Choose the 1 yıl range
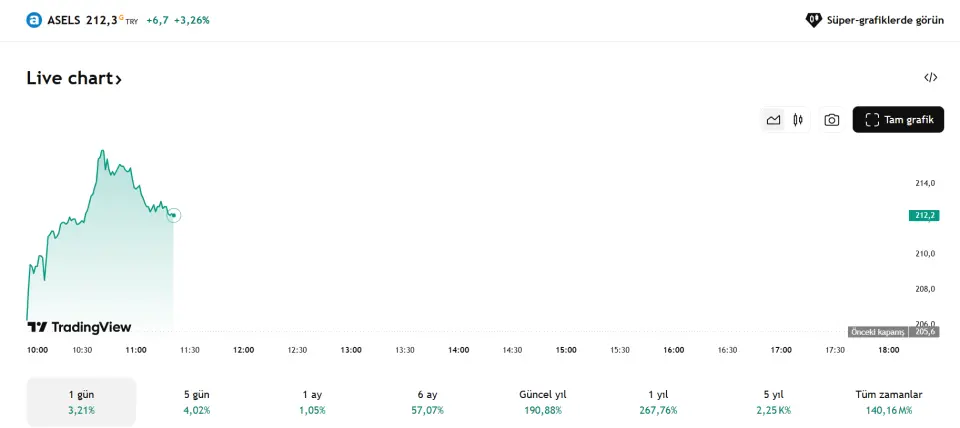The width and height of the screenshot is (960, 428). pyautogui.click(x=658, y=402)
